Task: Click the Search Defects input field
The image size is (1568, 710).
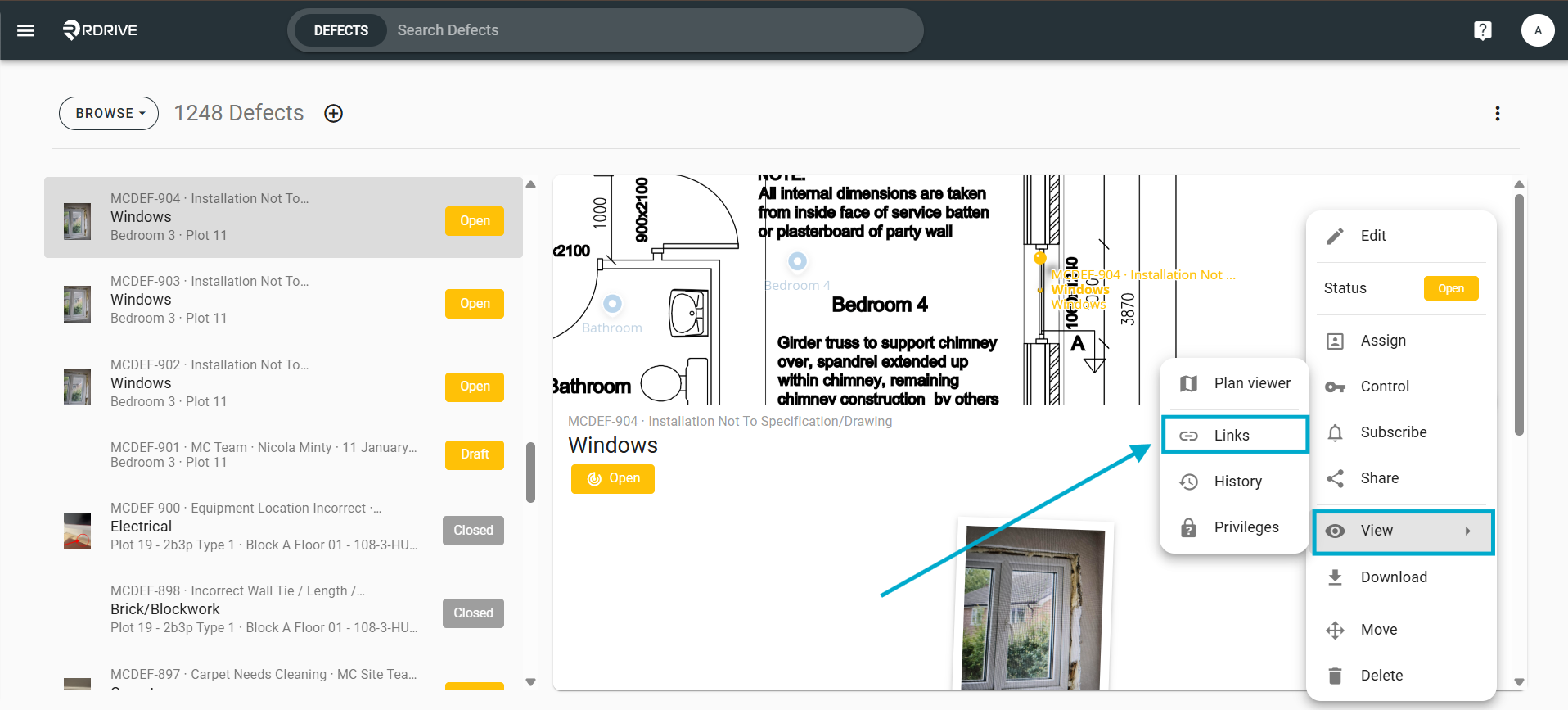Action: click(x=655, y=30)
